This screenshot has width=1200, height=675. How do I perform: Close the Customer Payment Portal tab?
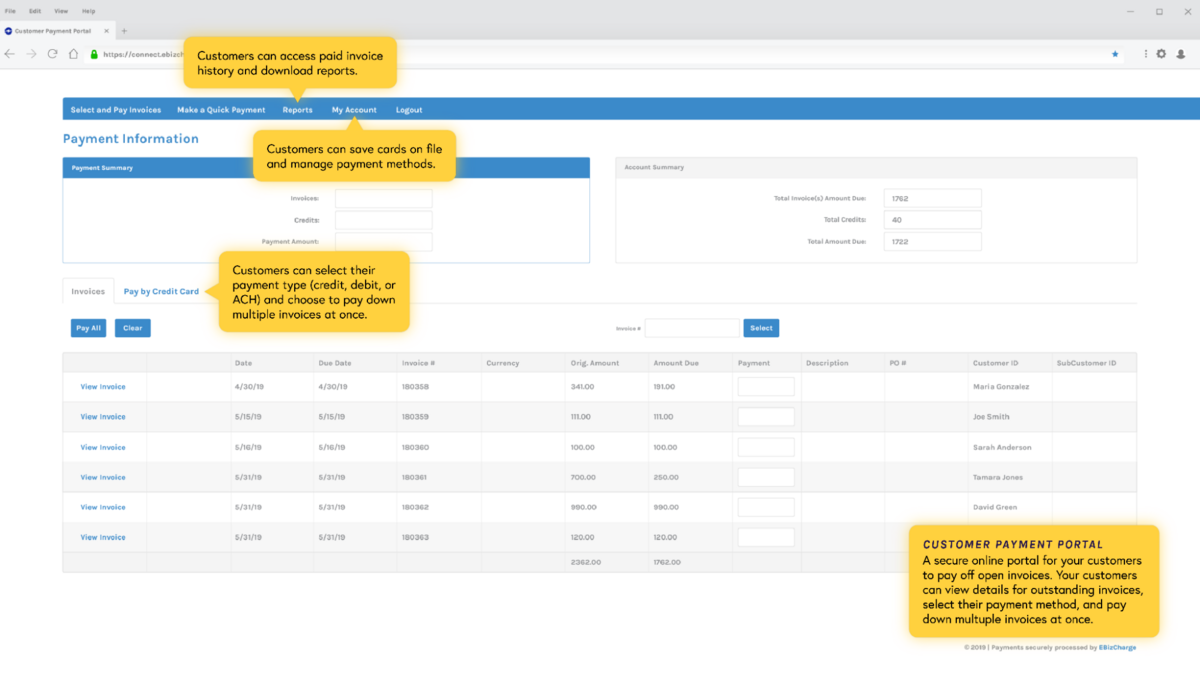coord(108,31)
